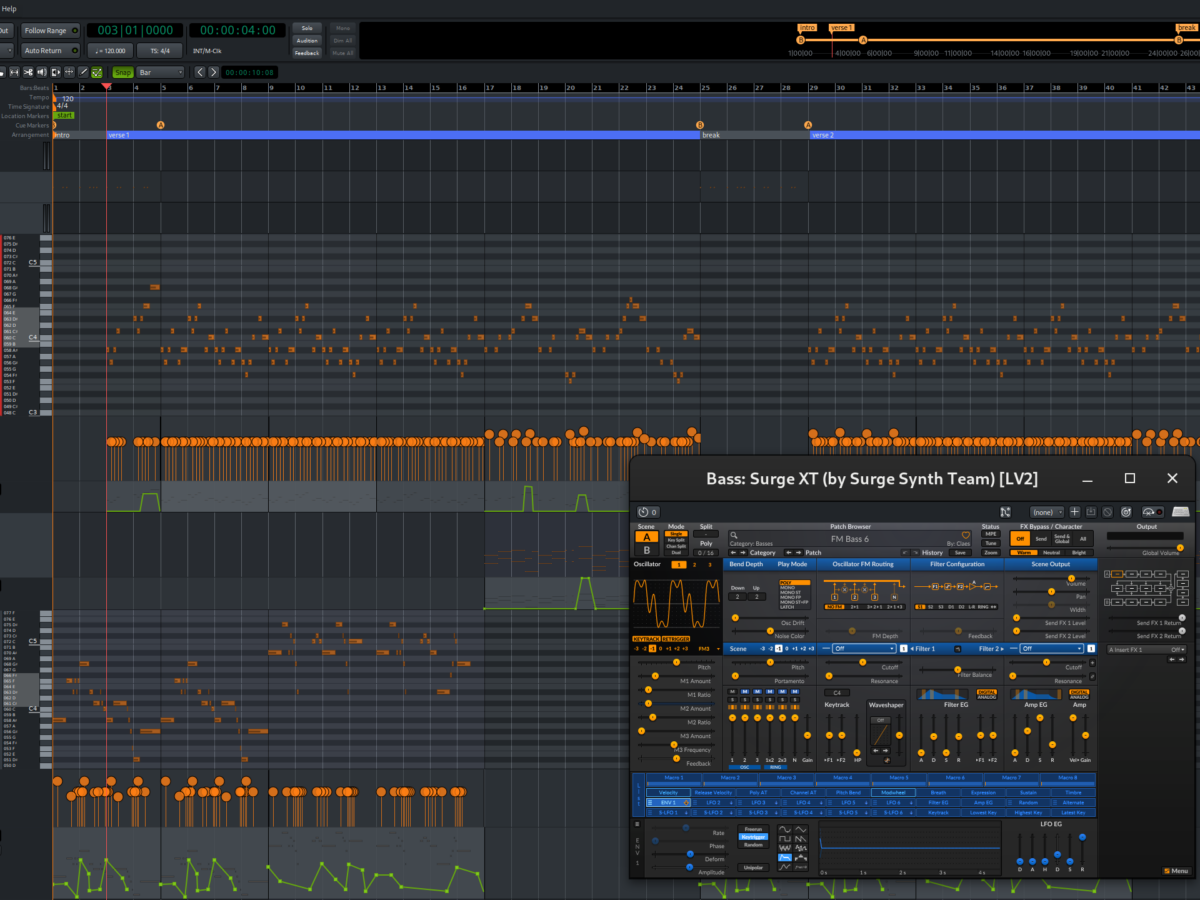Toggle the Follow Range option
The width and height of the screenshot is (1200, 900).
(x=48, y=31)
